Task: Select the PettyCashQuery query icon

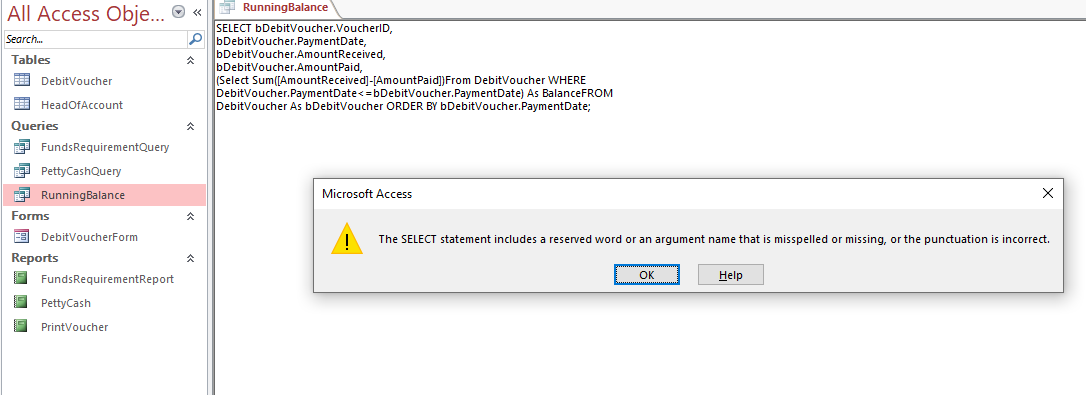Action: (x=22, y=170)
